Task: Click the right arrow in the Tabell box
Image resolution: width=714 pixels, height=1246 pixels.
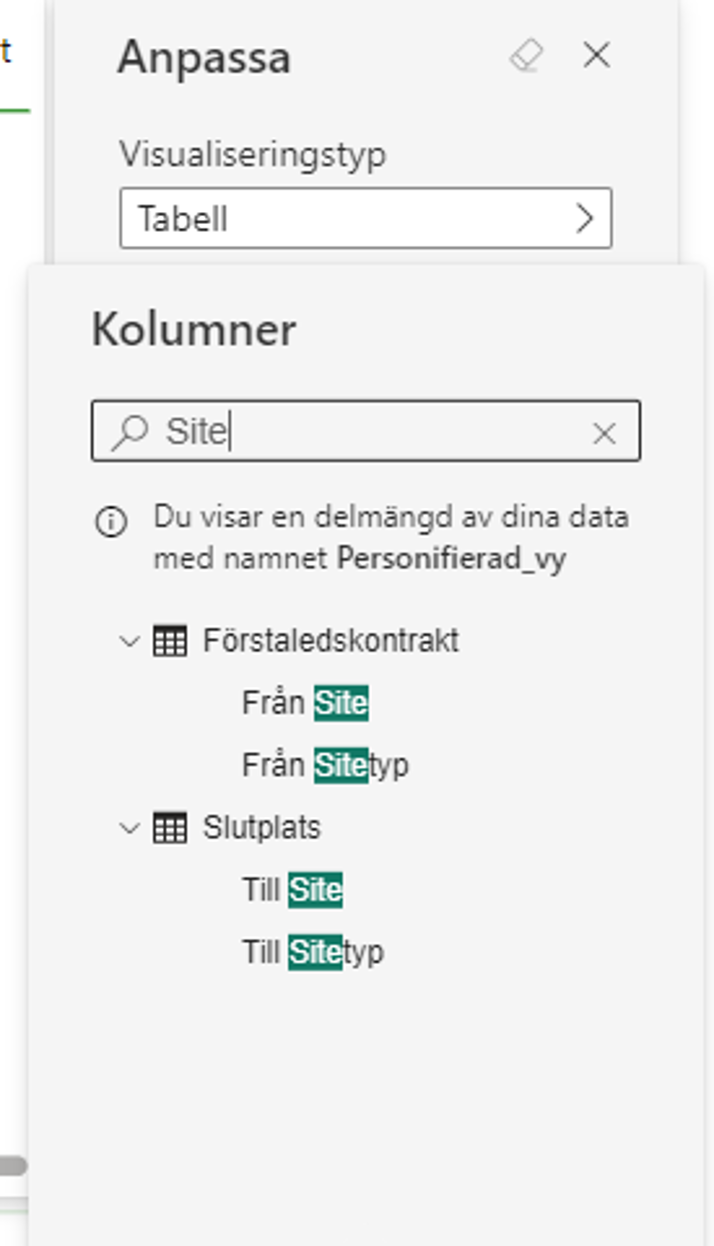Action: click(586, 218)
